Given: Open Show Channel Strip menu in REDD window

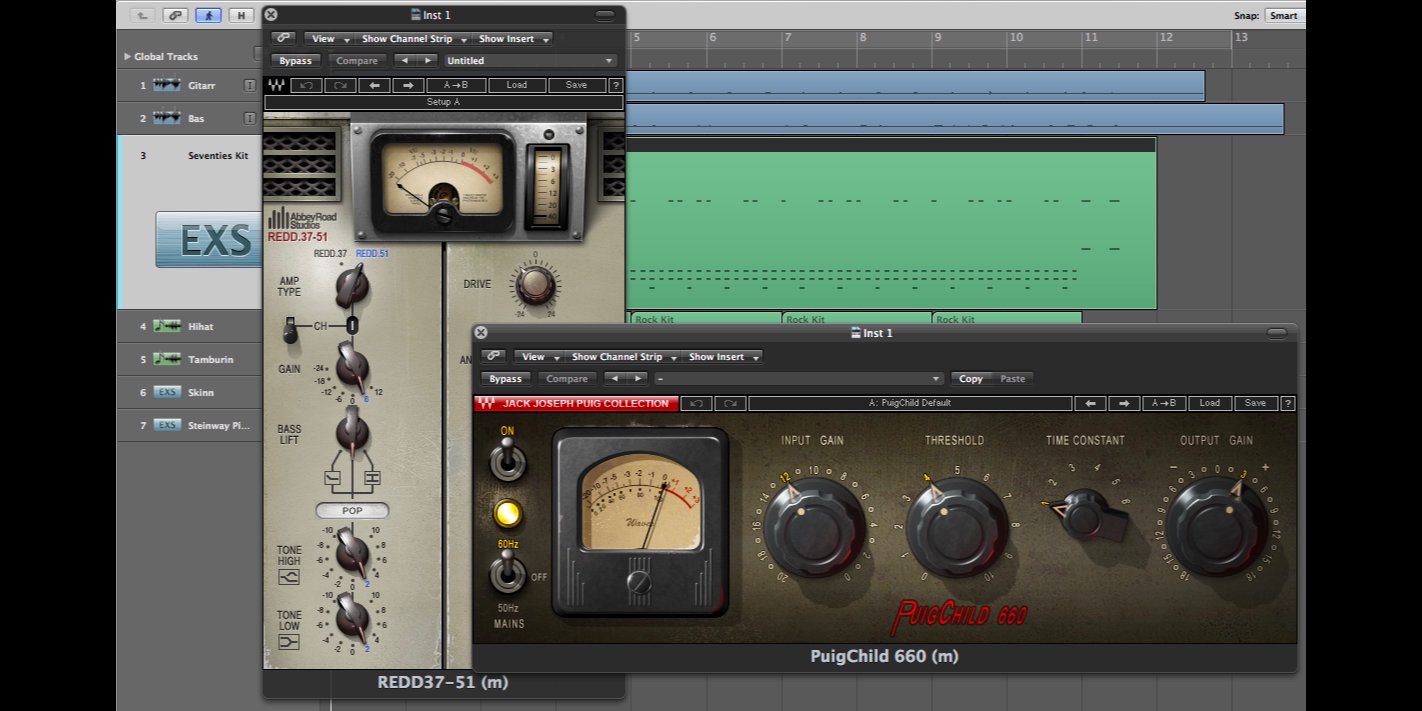Looking at the screenshot, I should coord(412,39).
